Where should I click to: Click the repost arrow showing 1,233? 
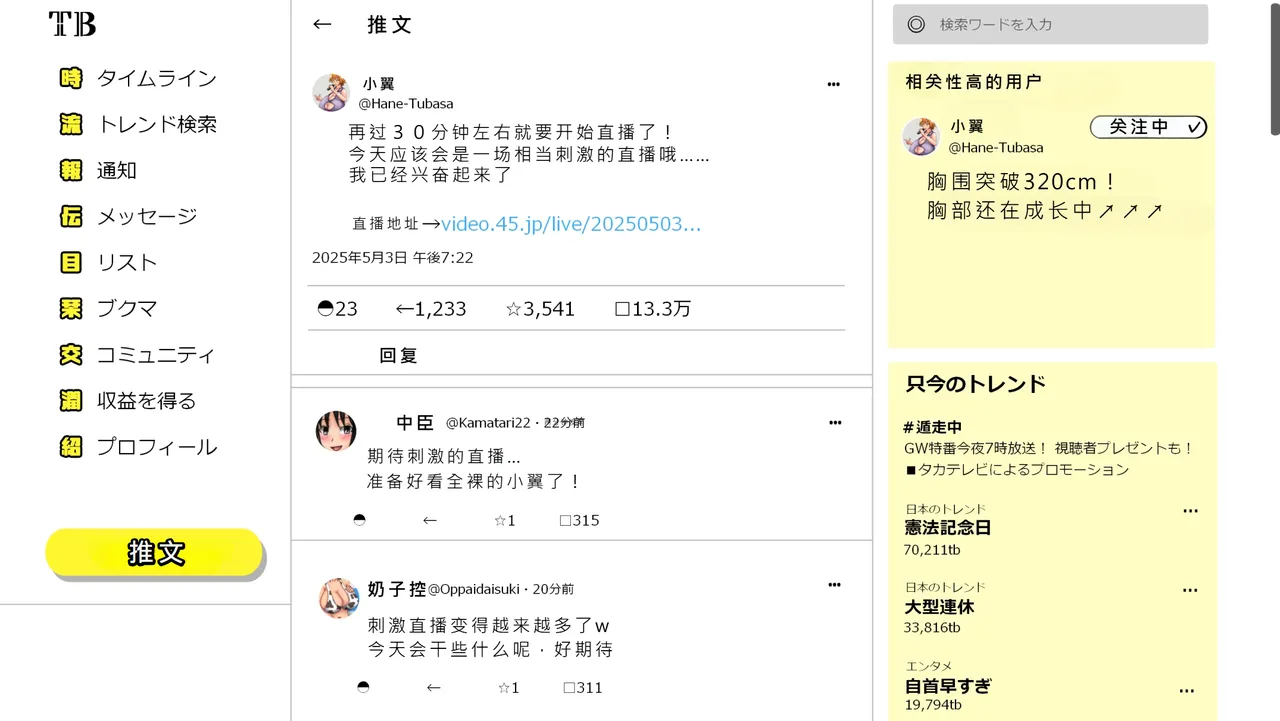point(404,309)
